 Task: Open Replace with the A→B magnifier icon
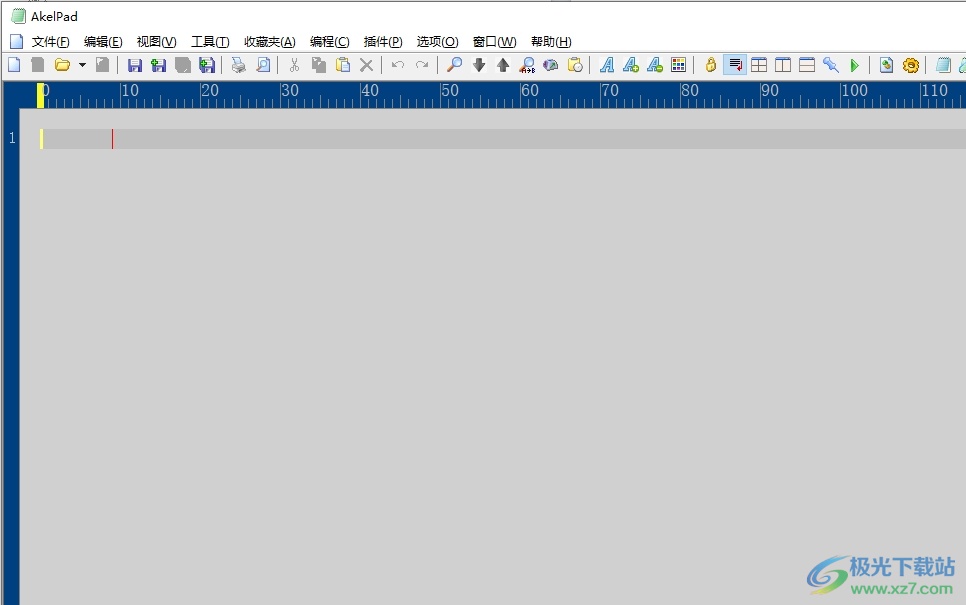coord(527,65)
